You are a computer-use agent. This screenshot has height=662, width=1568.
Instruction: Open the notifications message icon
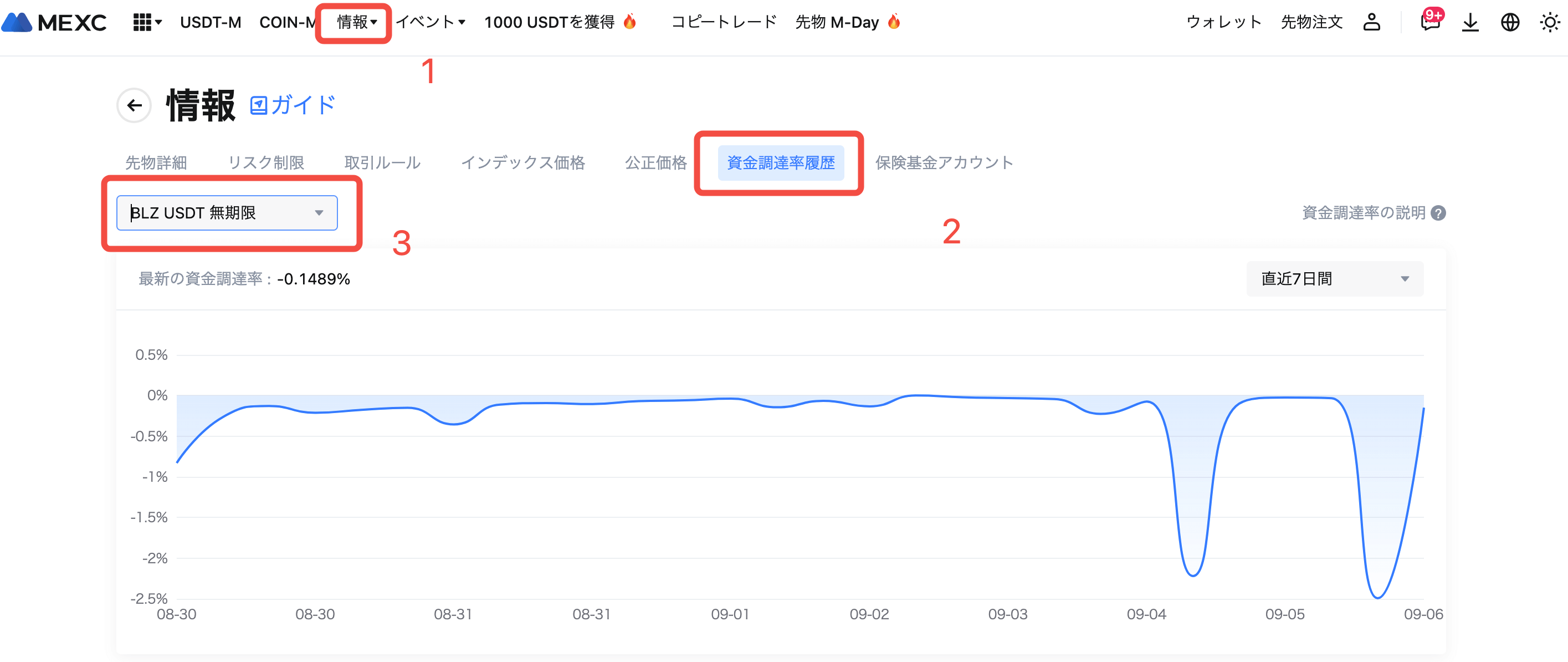(x=1430, y=23)
